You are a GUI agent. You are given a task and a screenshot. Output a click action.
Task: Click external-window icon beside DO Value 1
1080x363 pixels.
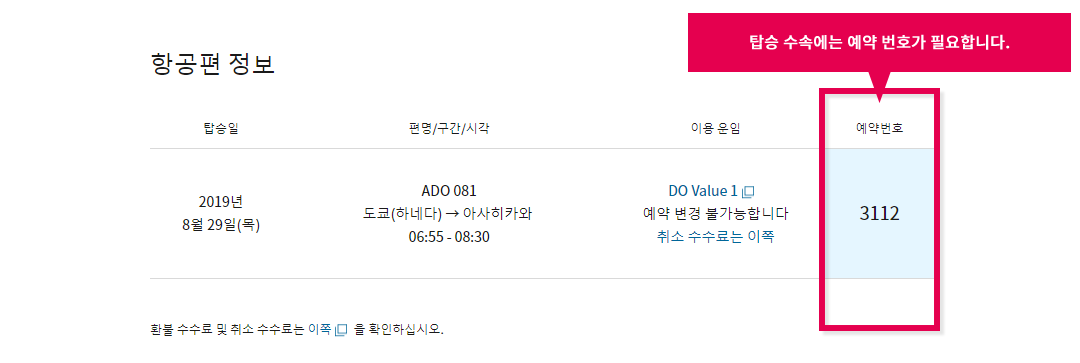point(749,191)
